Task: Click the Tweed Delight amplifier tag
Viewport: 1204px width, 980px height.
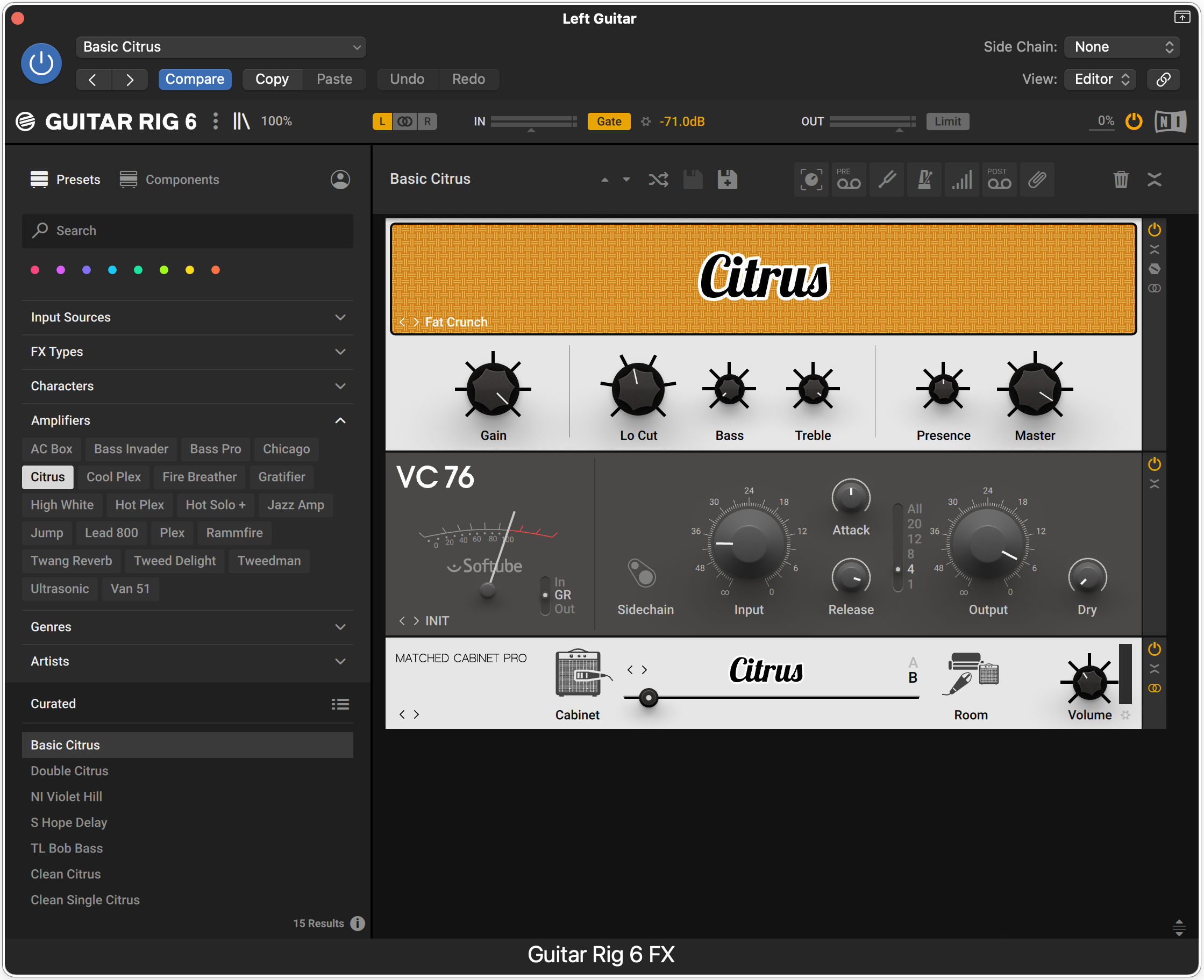Action: click(x=175, y=561)
